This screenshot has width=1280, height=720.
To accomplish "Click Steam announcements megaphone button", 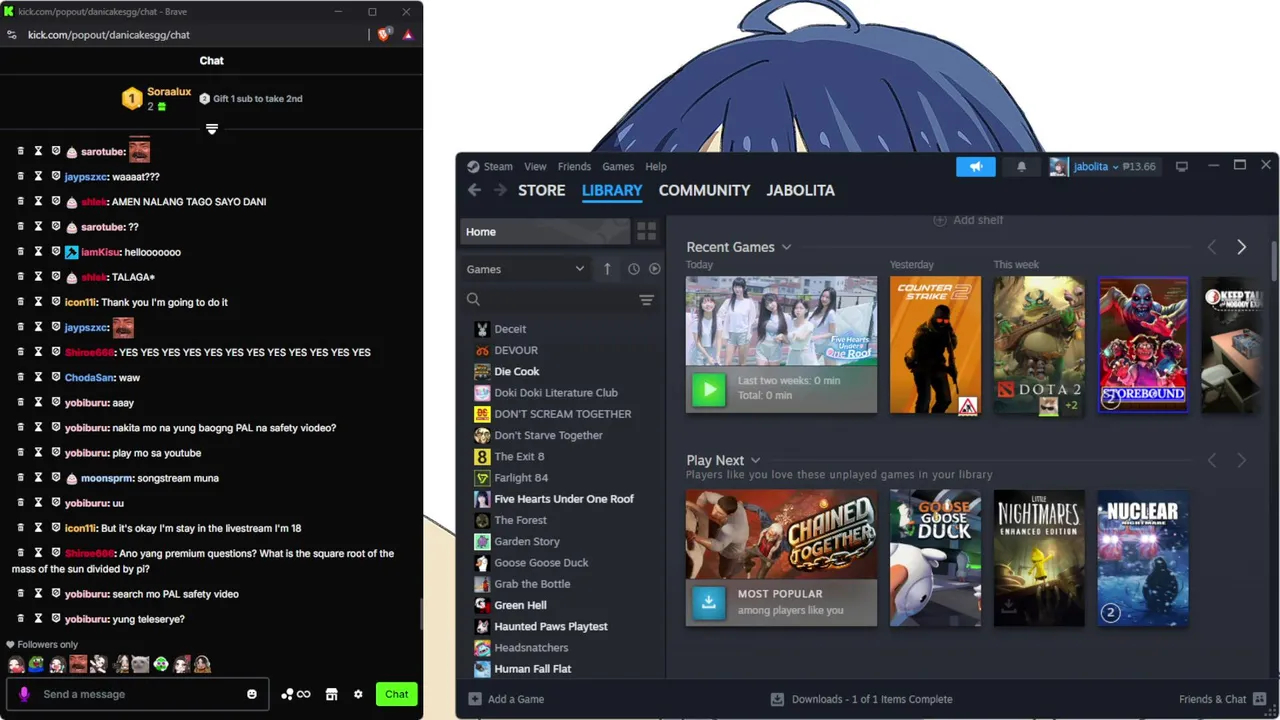I will tap(976, 167).
